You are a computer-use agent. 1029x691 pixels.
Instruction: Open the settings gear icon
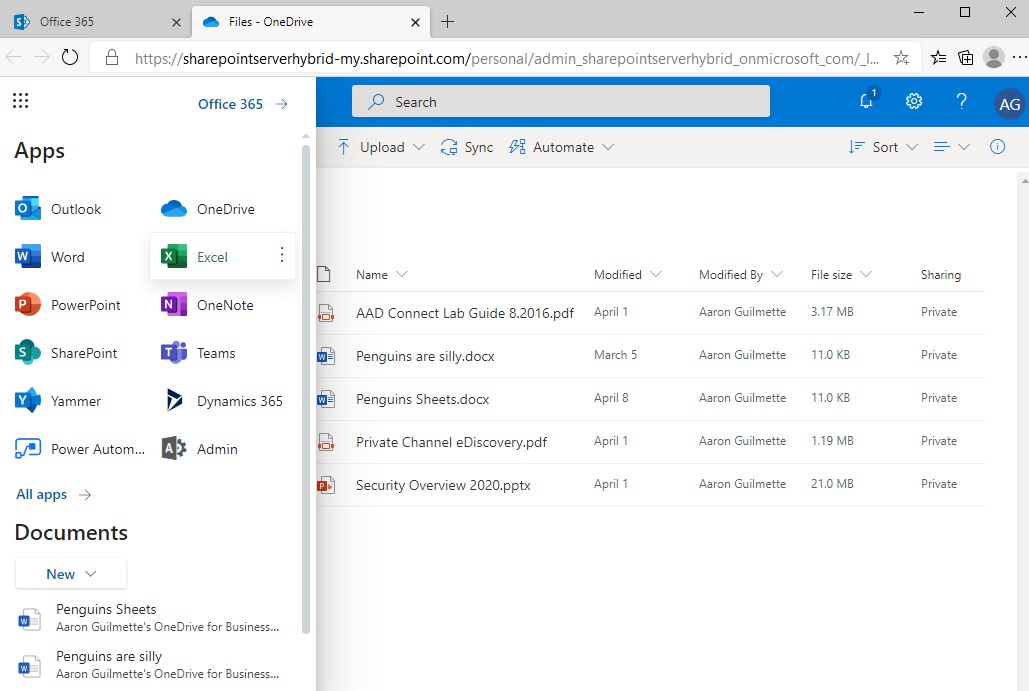tap(914, 101)
